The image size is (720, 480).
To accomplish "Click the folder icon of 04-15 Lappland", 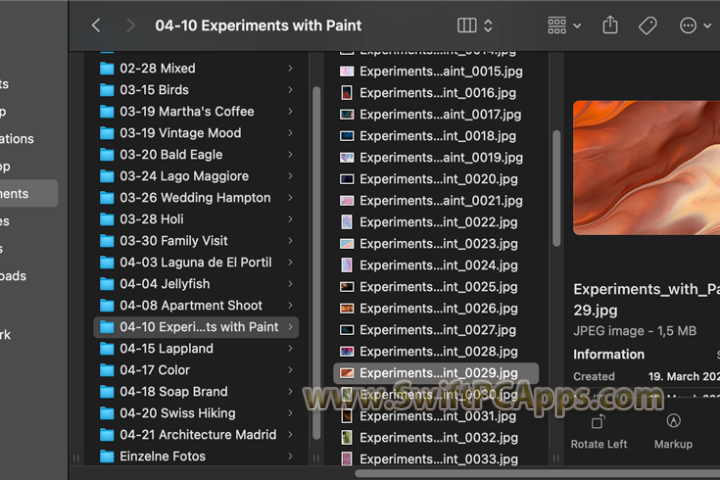I will tap(107, 349).
